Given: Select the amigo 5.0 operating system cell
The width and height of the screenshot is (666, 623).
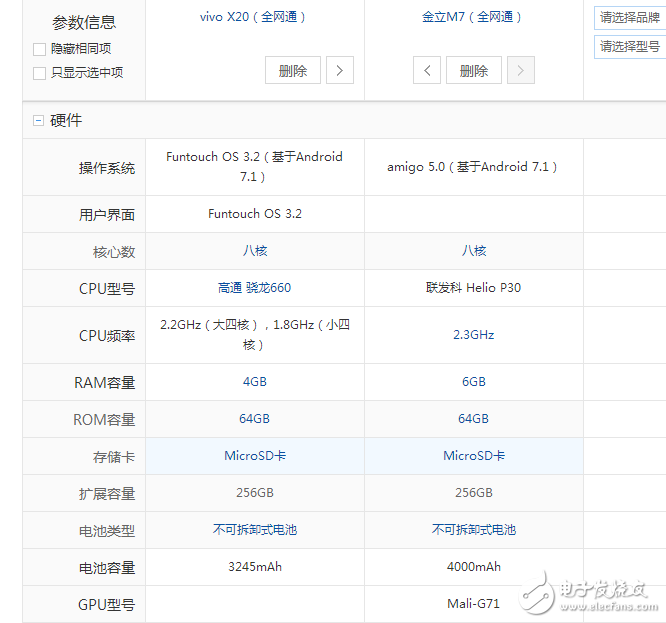Looking at the screenshot, I should 474,167.
